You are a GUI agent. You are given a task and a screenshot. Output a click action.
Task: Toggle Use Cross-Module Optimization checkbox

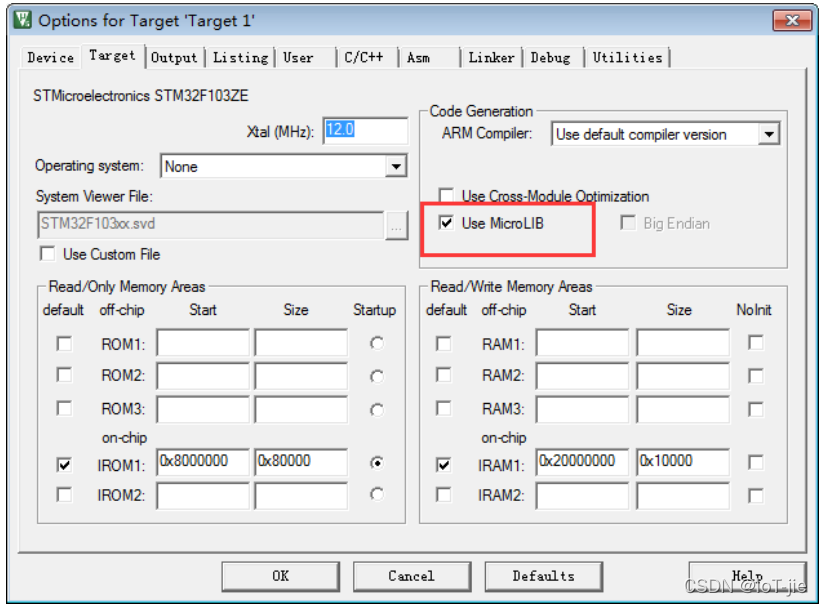pos(446,196)
